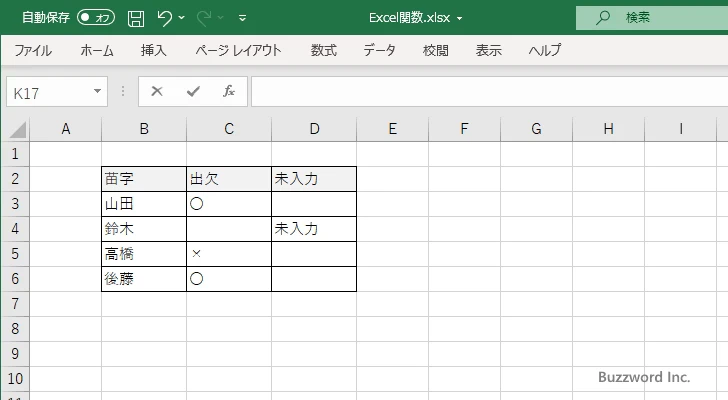Viewport: 728px width, 400px height.
Task: Select the ○ cell in 山田 row
Action: coord(229,204)
